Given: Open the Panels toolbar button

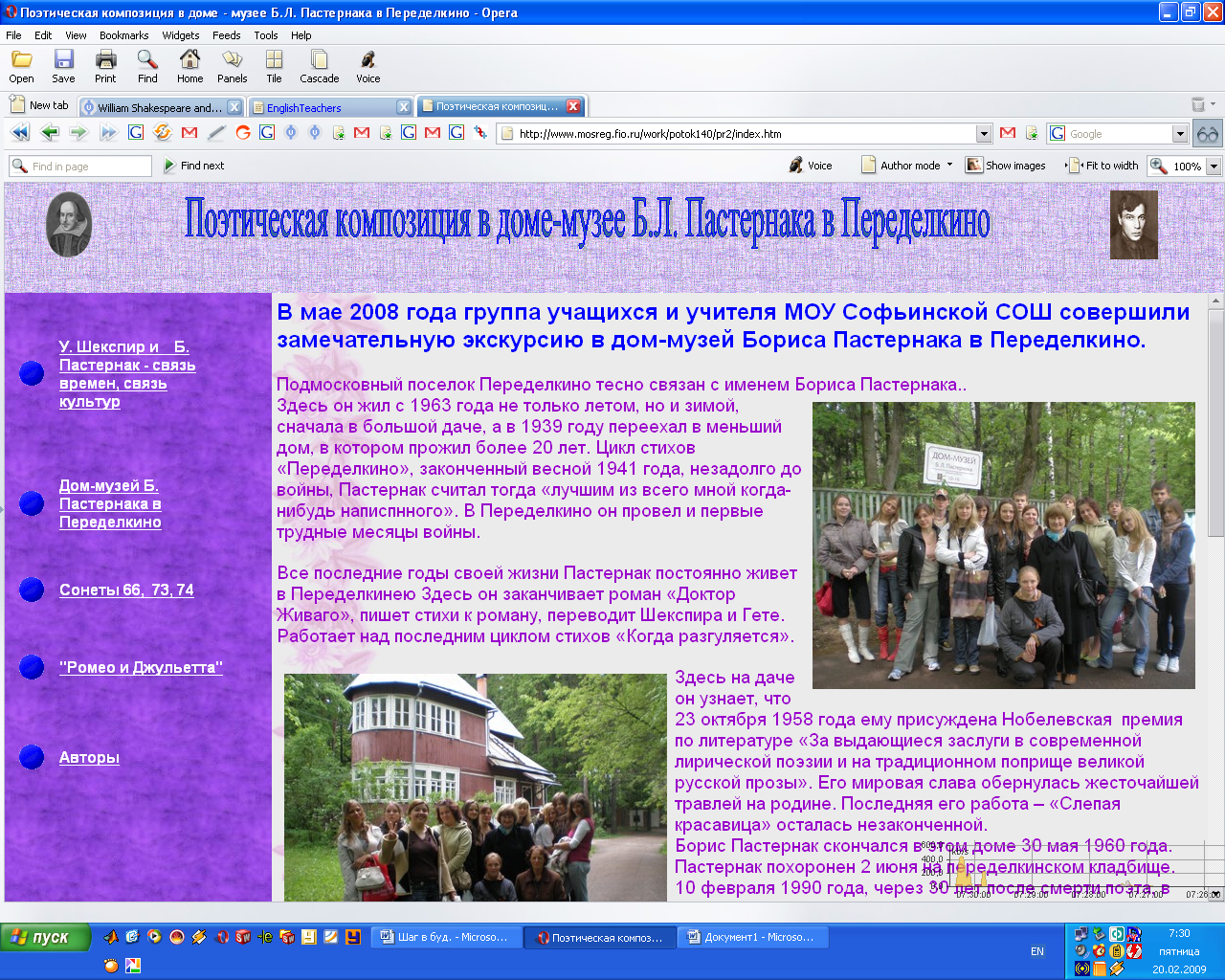Looking at the screenshot, I should tap(232, 66).
